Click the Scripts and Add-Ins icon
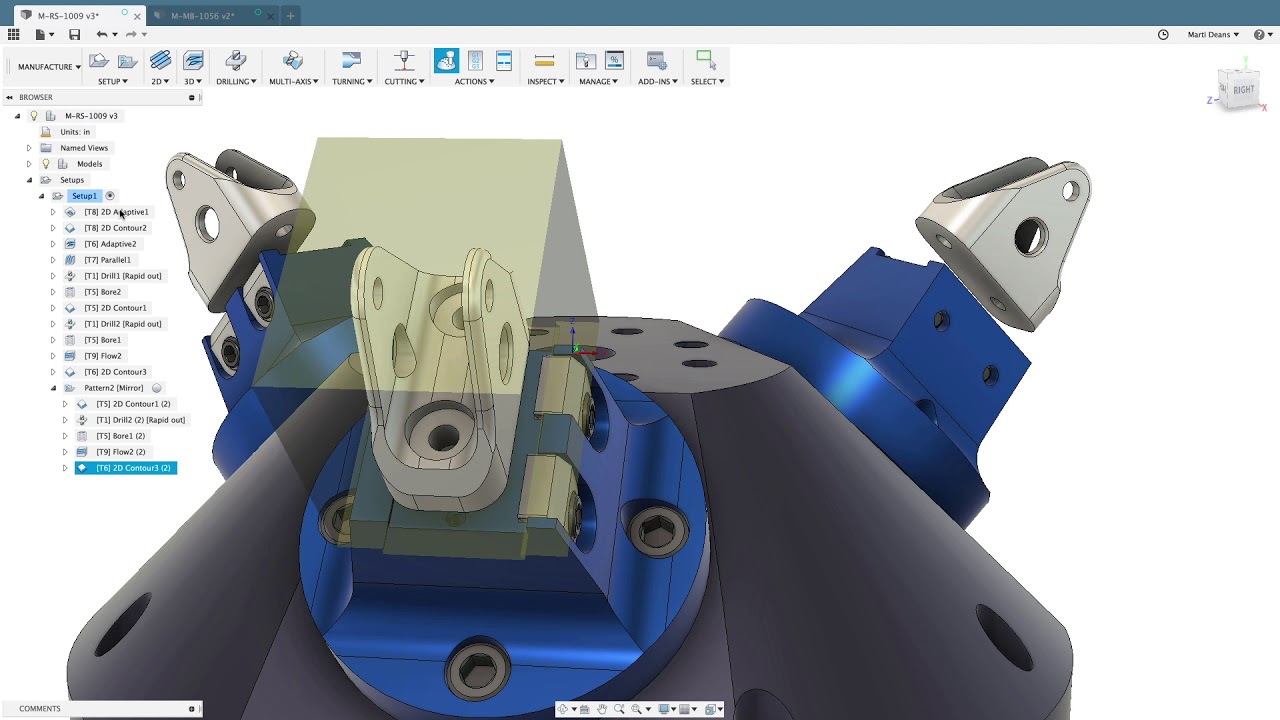Screen dimensions: 1280x720 tap(657, 61)
